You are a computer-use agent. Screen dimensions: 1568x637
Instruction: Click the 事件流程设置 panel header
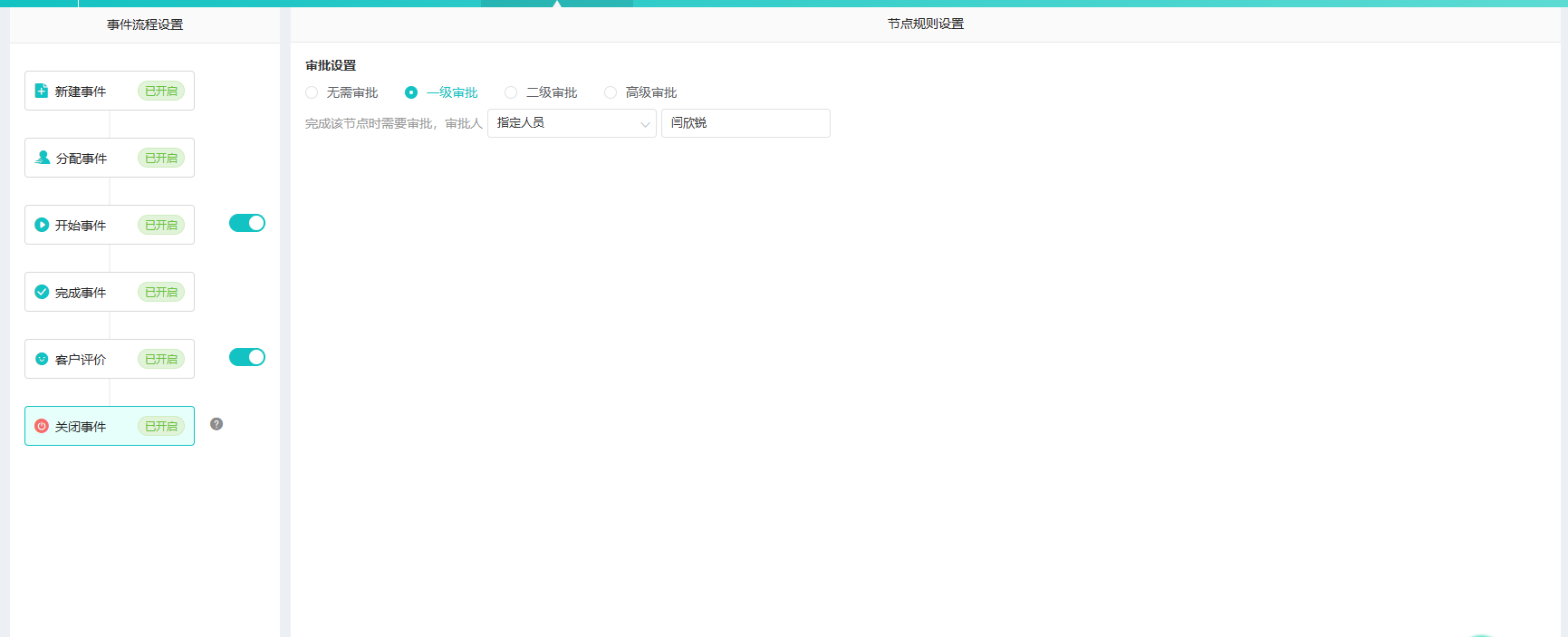coord(145,24)
